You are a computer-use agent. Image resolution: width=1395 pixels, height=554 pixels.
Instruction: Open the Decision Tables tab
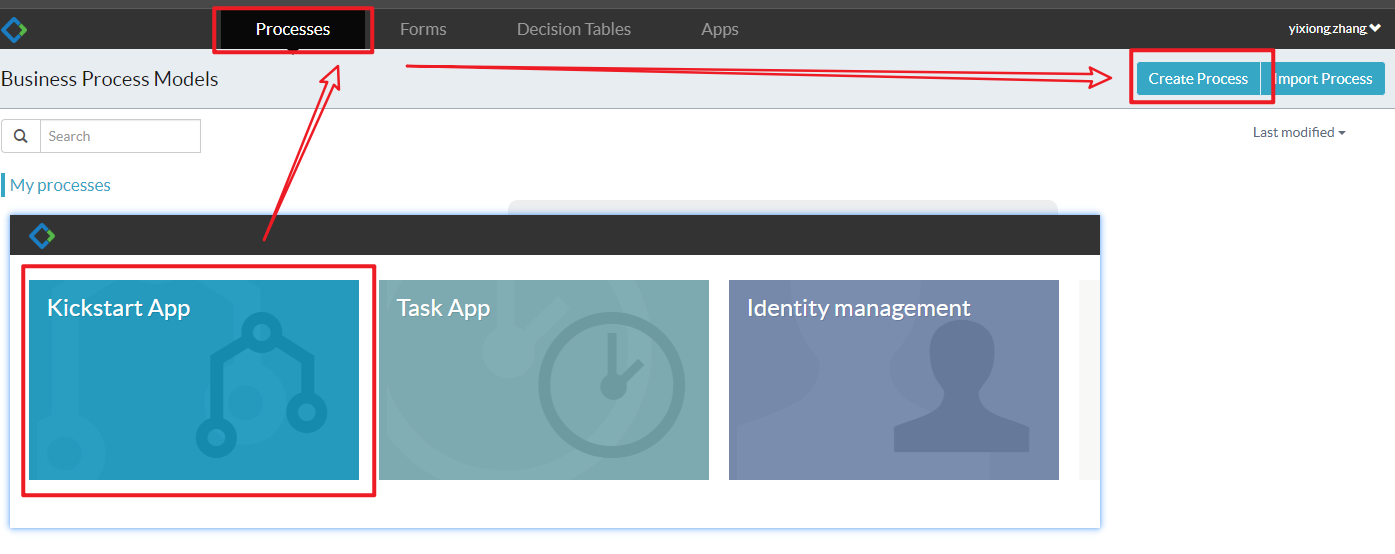(x=573, y=29)
